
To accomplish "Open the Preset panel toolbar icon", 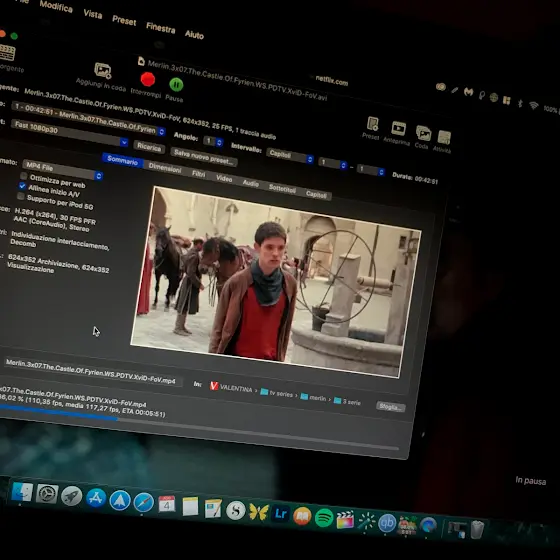I will coord(372,124).
